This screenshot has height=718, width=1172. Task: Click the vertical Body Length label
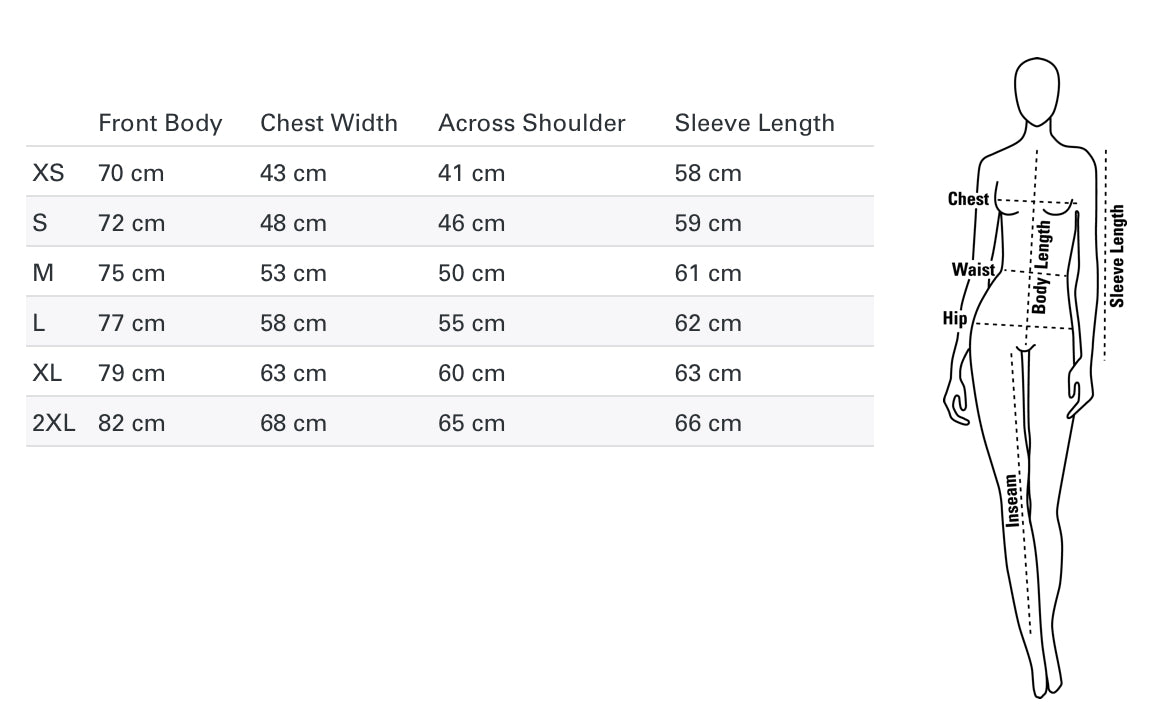1042,267
